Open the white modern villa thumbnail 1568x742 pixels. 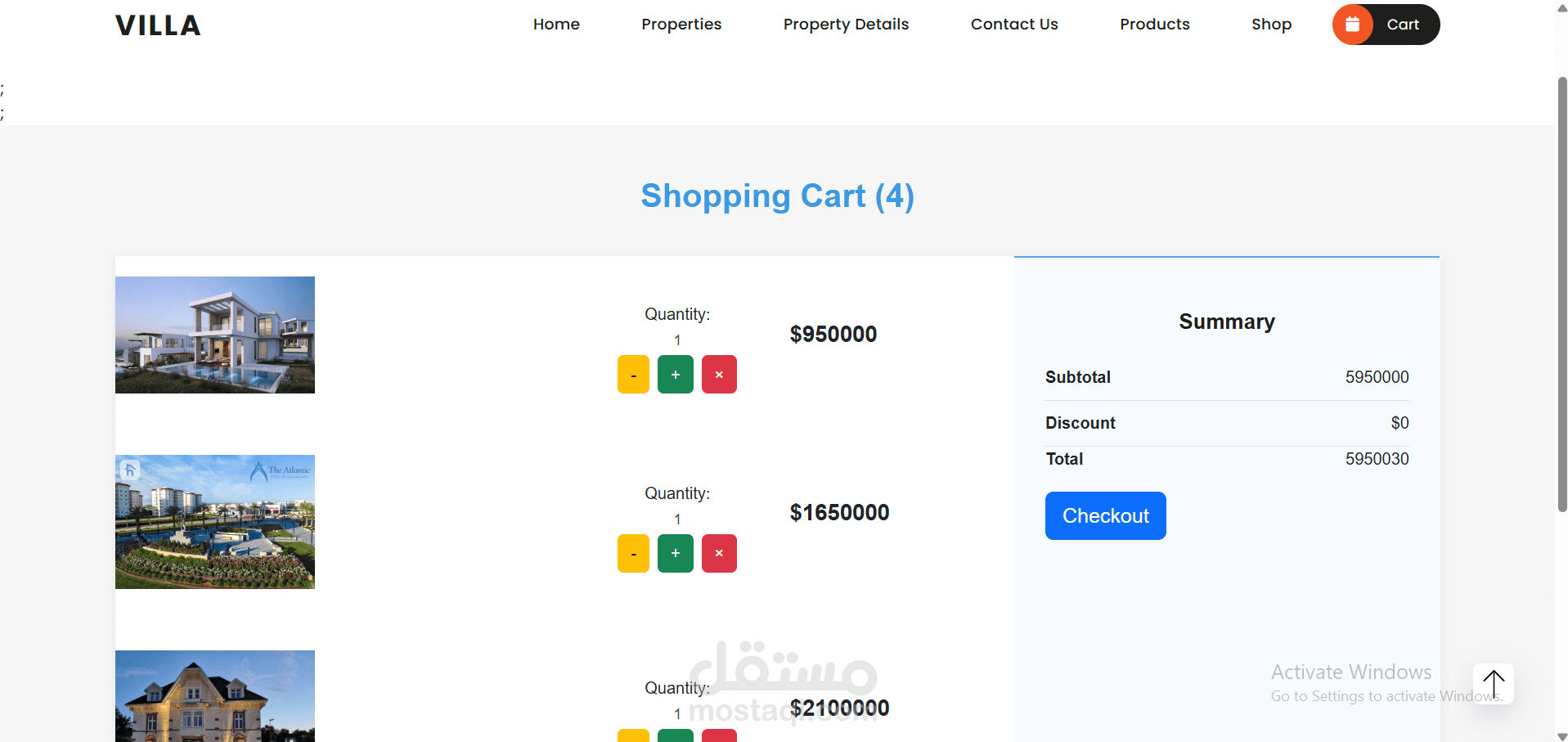point(215,335)
